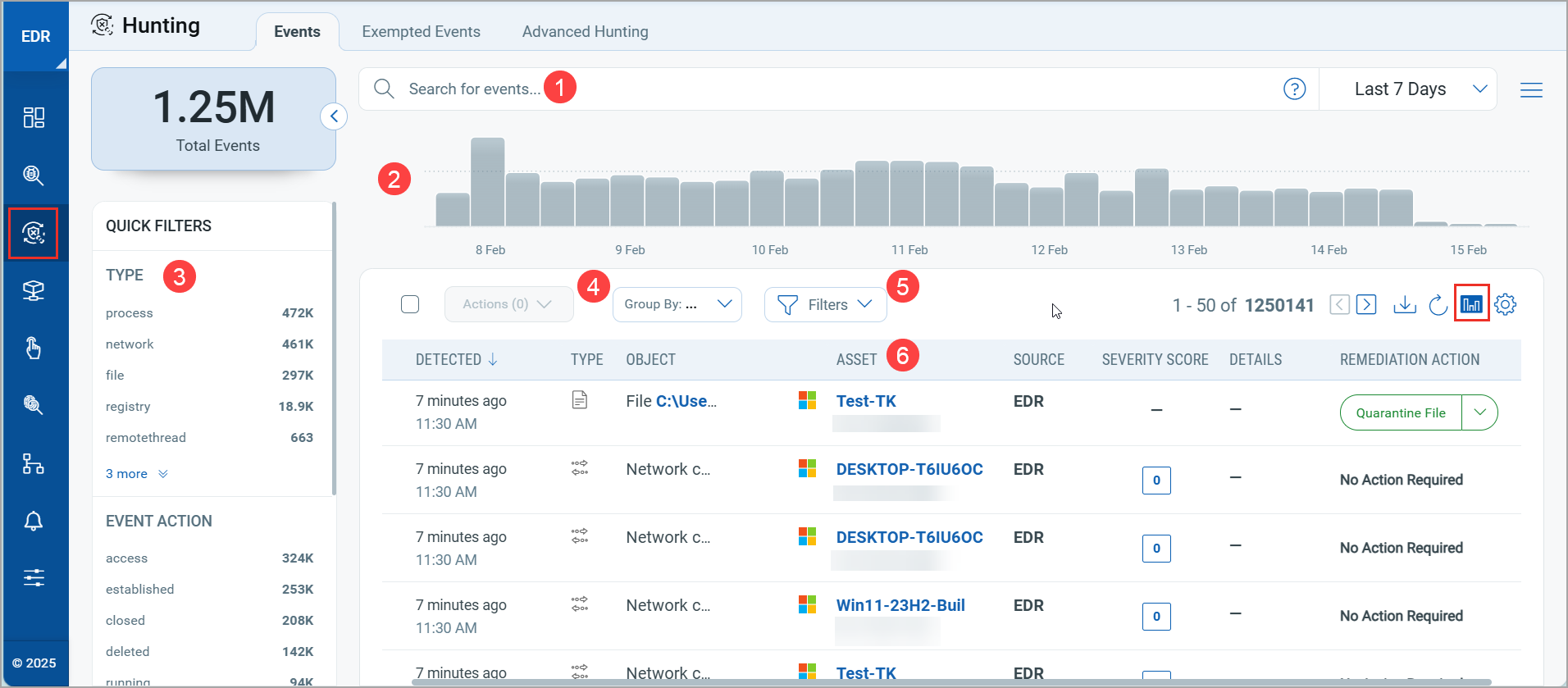Image resolution: width=1568 pixels, height=688 pixels.
Task: Click the OBJECT column header
Action: 650,359
